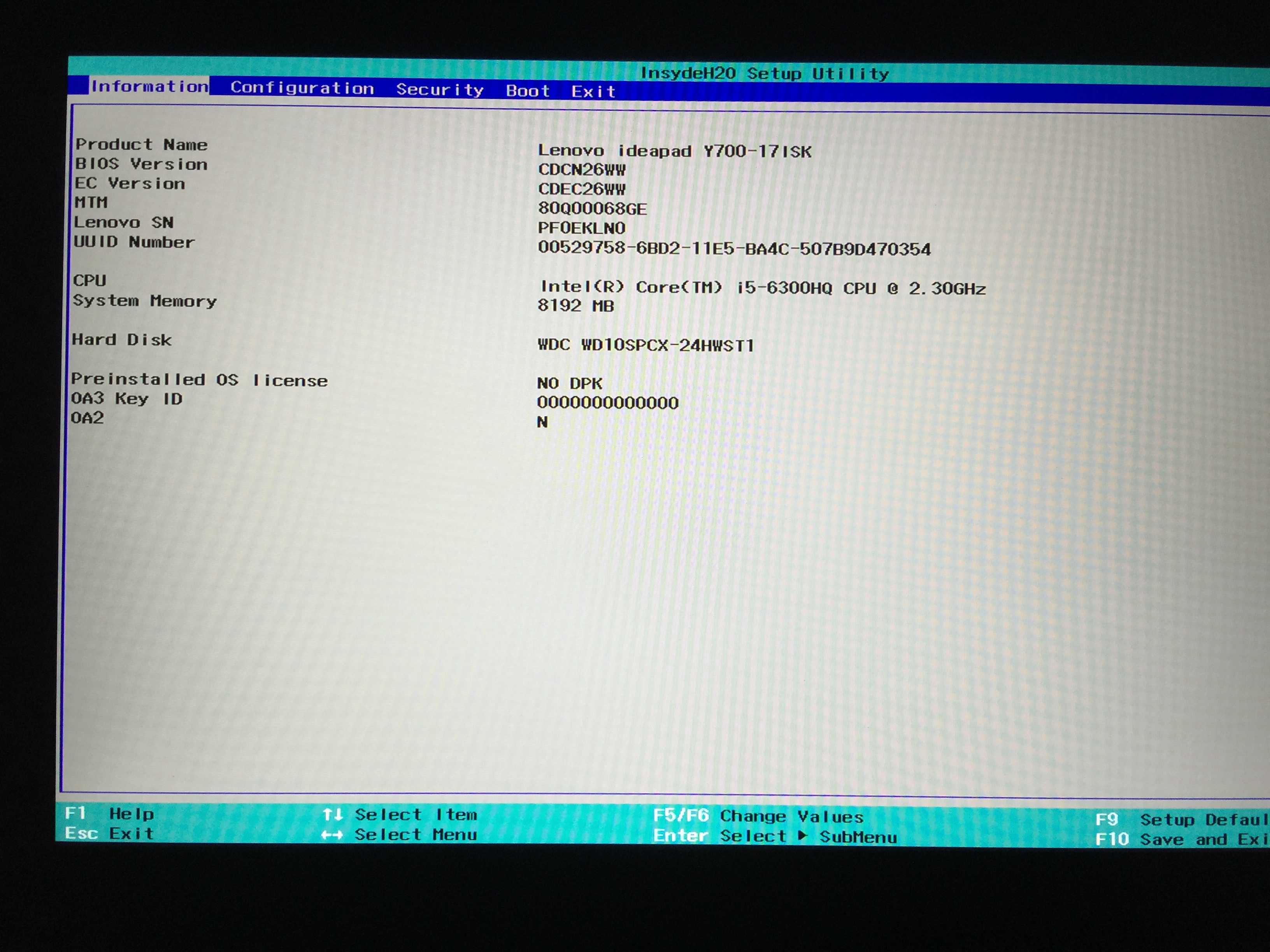Click the left-right arrows Select Menu icon
The image size is (1270, 952).
pyautogui.click(x=332, y=835)
